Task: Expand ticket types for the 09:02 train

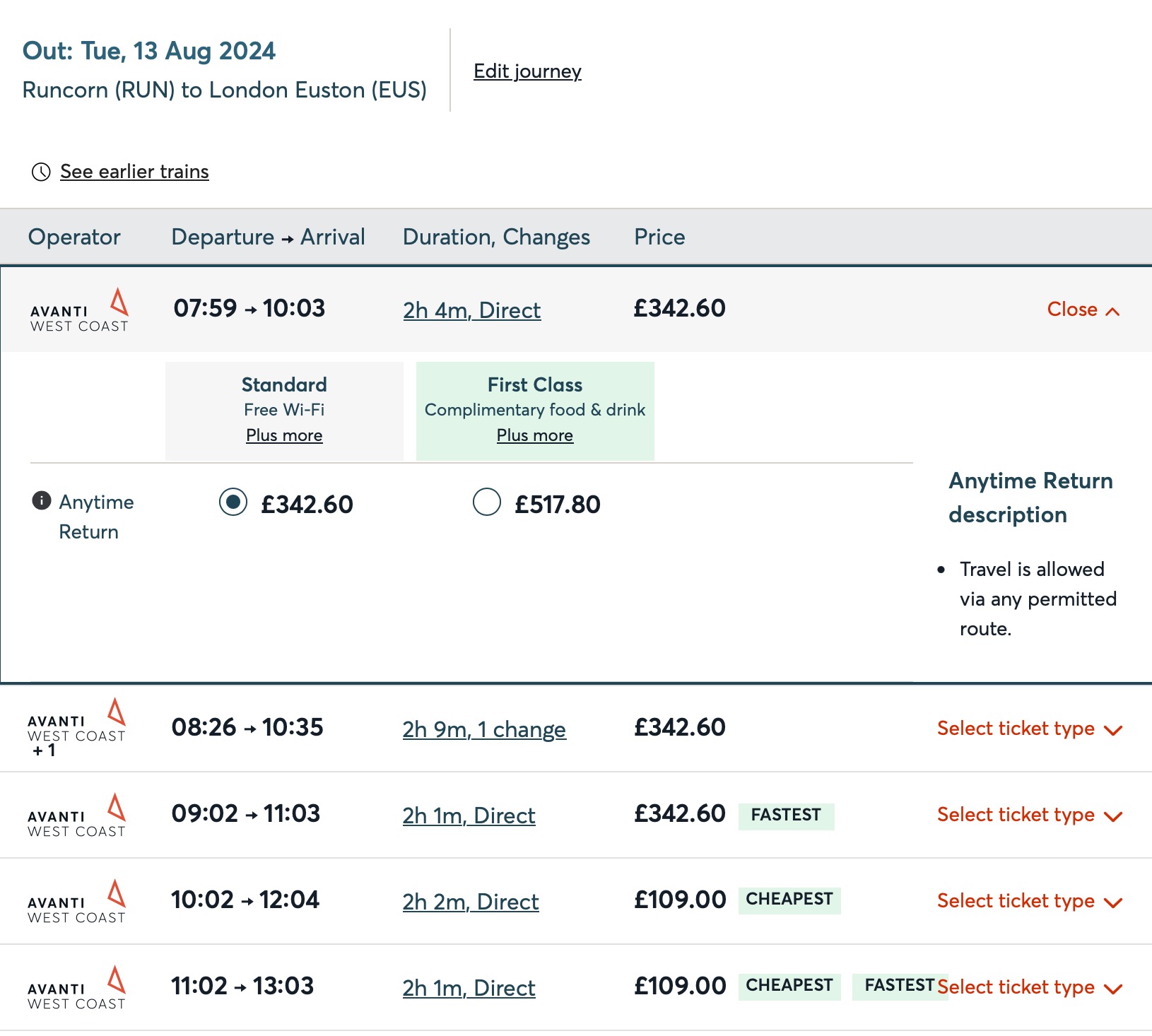Action: pyautogui.click(x=1030, y=815)
